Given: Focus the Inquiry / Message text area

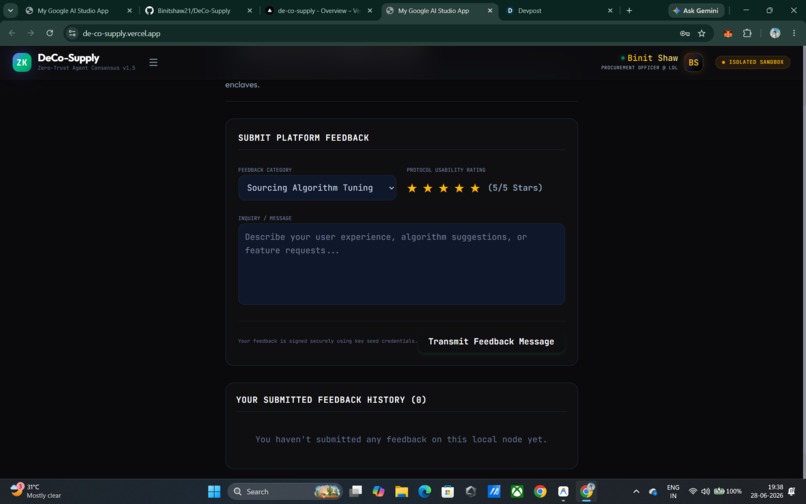Looking at the screenshot, I should (x=401, y=264).
